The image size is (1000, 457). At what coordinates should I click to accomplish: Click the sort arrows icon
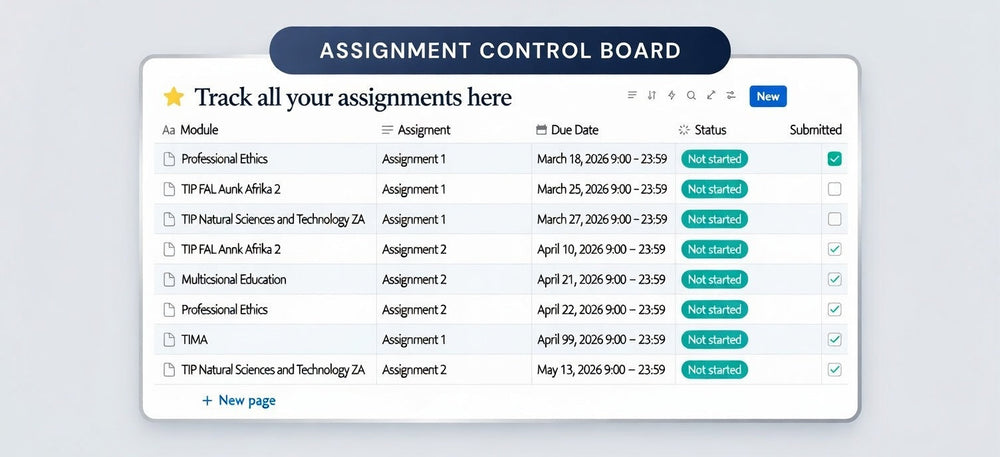pos(652,96)
